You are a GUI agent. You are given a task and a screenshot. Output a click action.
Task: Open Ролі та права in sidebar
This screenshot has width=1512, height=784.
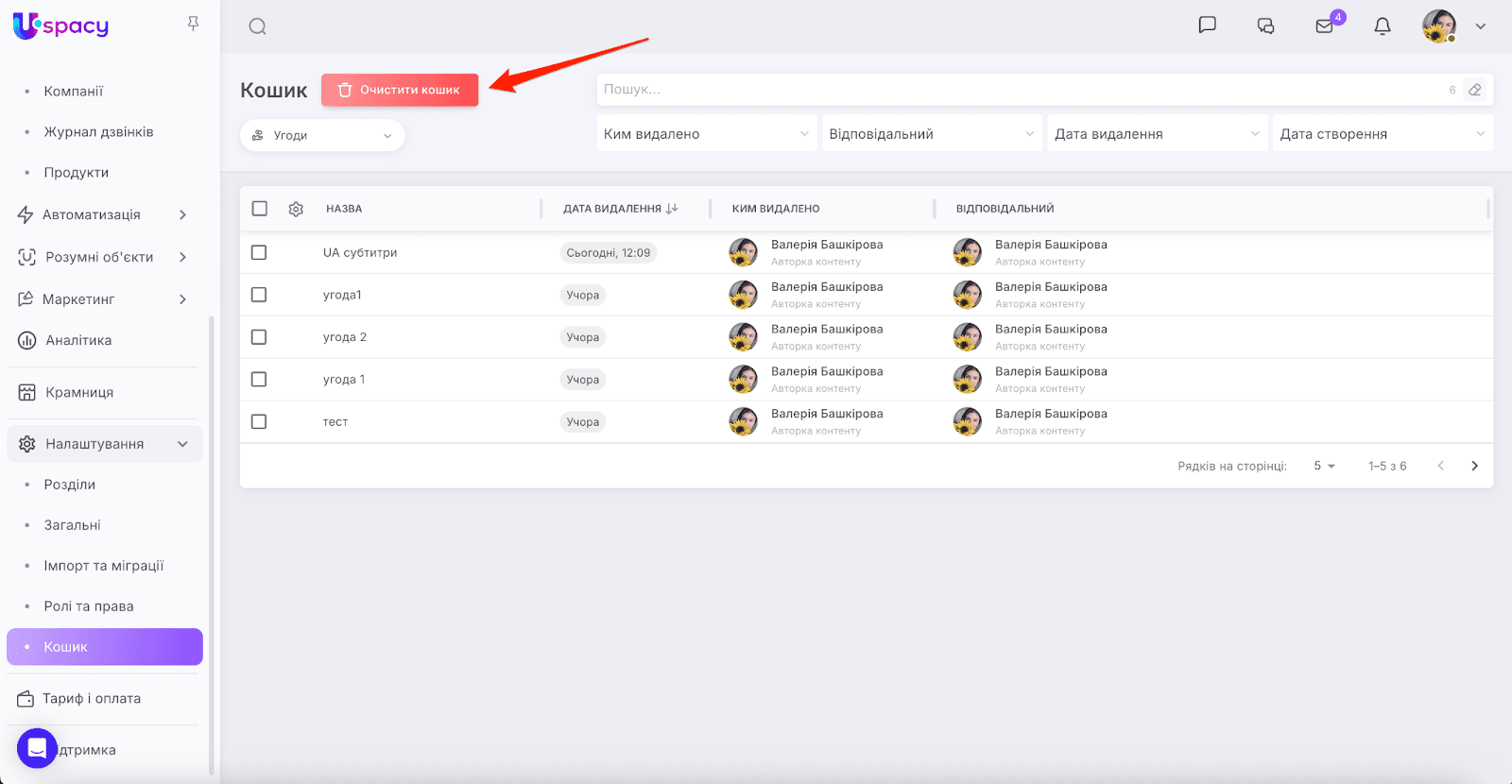coord(89,606)
